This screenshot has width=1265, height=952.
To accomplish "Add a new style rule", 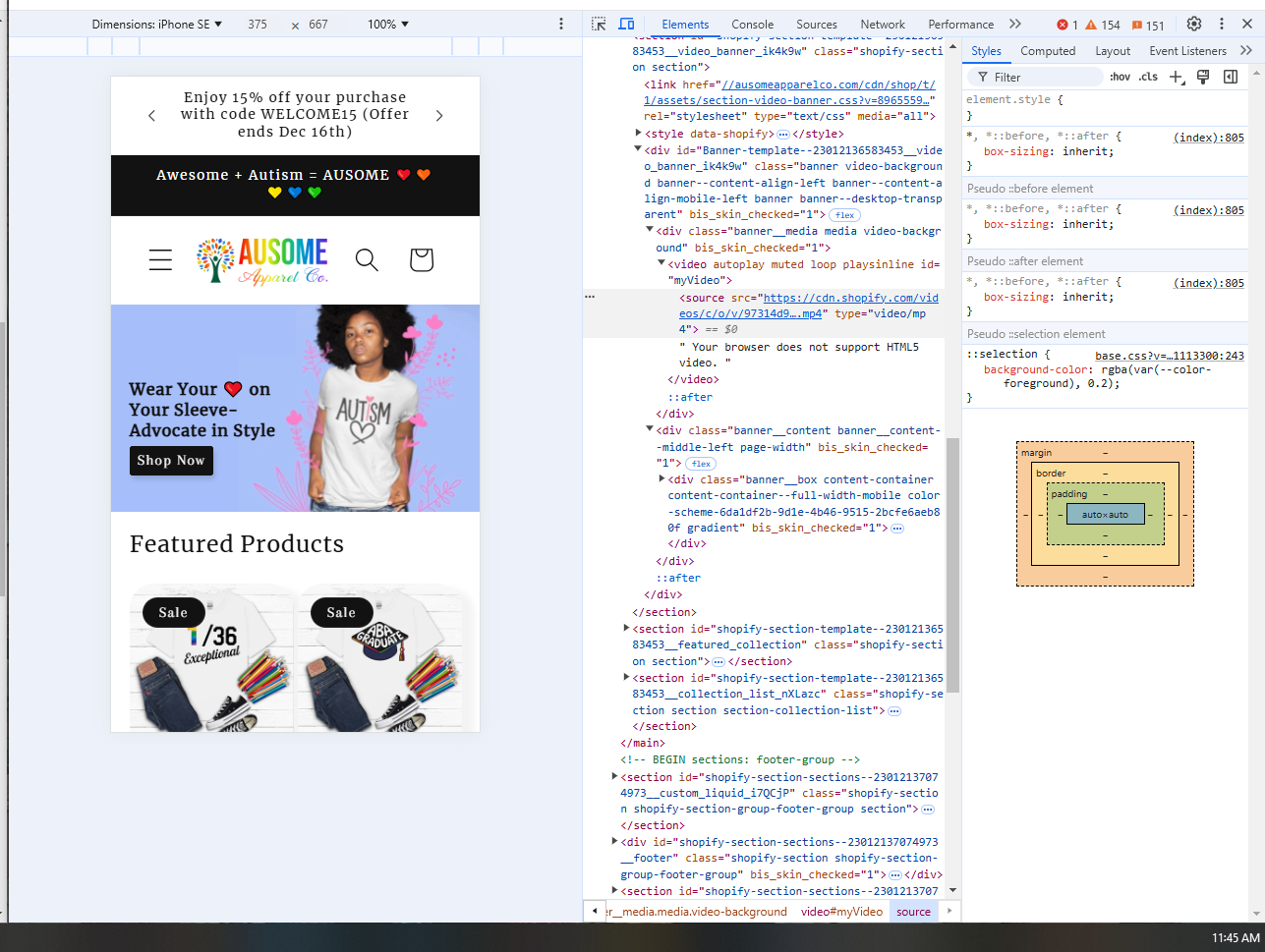I will point(1177,77).
